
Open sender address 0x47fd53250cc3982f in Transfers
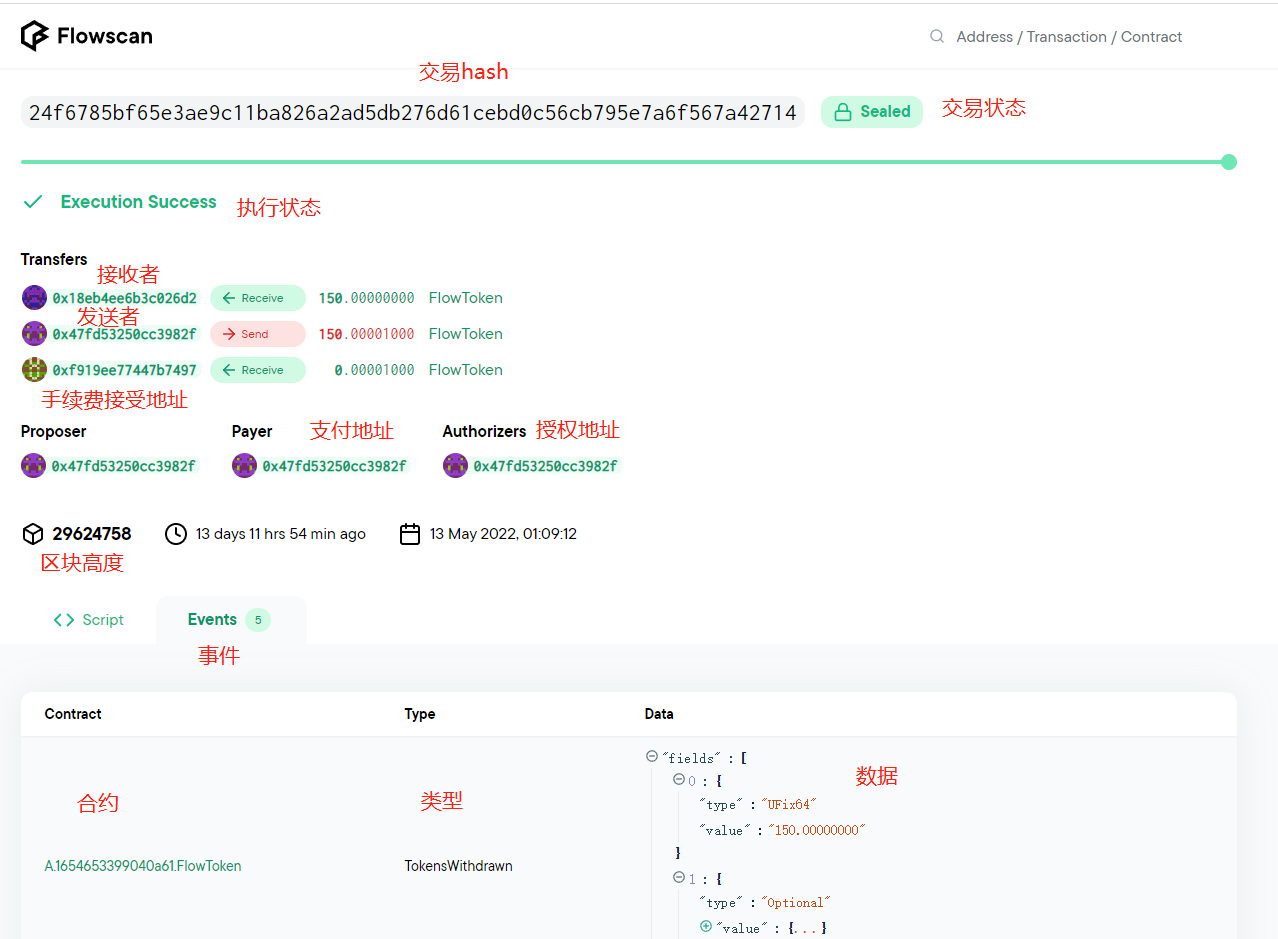click(124, 334)
